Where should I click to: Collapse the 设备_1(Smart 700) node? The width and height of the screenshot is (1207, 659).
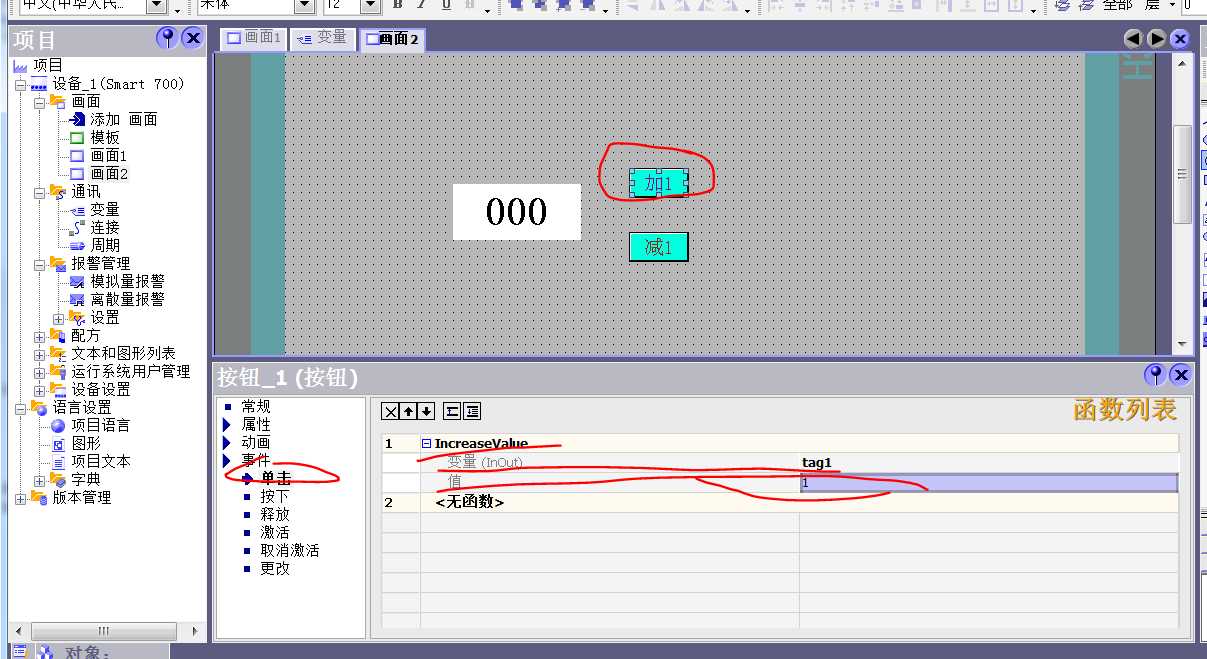[20, 85]
